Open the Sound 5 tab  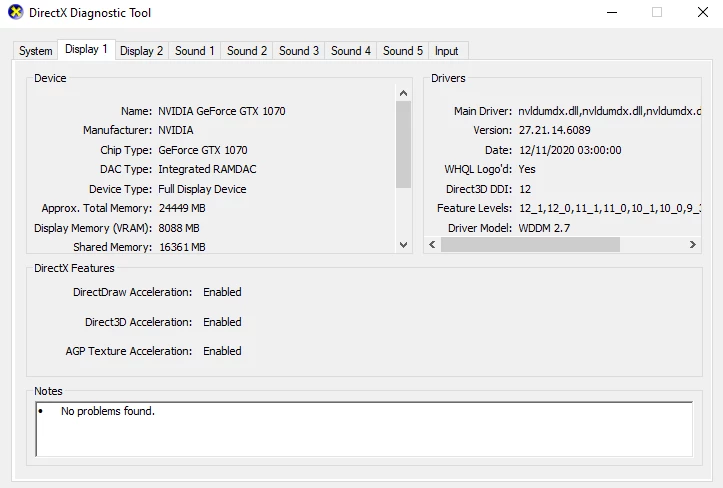pyautogui.click(x=403, y=51)
